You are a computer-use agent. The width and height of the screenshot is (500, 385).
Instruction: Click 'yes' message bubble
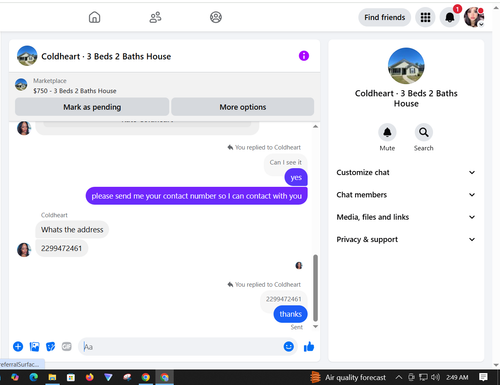click(x=296, y=178)
